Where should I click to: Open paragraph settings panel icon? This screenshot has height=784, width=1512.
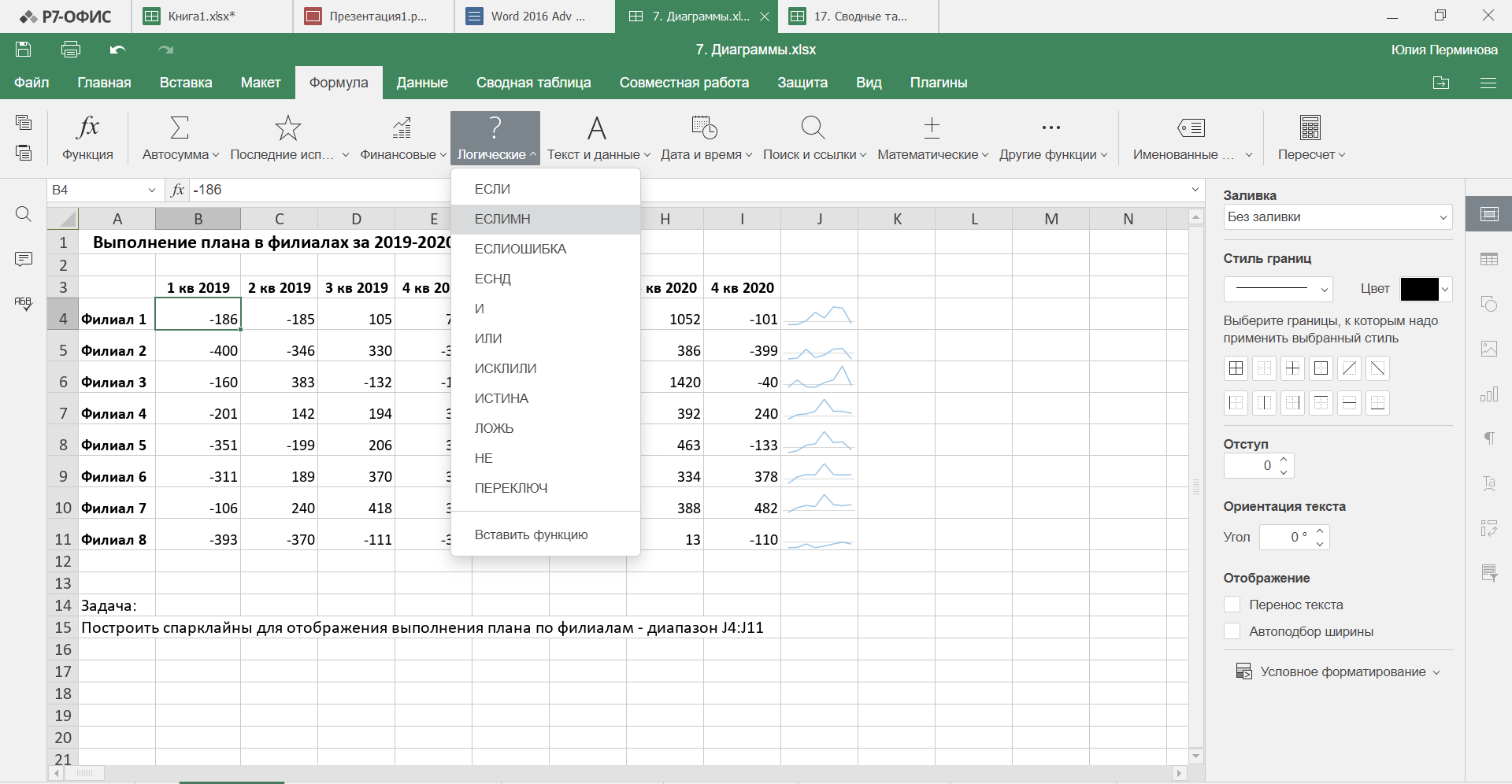(1489, 438)
